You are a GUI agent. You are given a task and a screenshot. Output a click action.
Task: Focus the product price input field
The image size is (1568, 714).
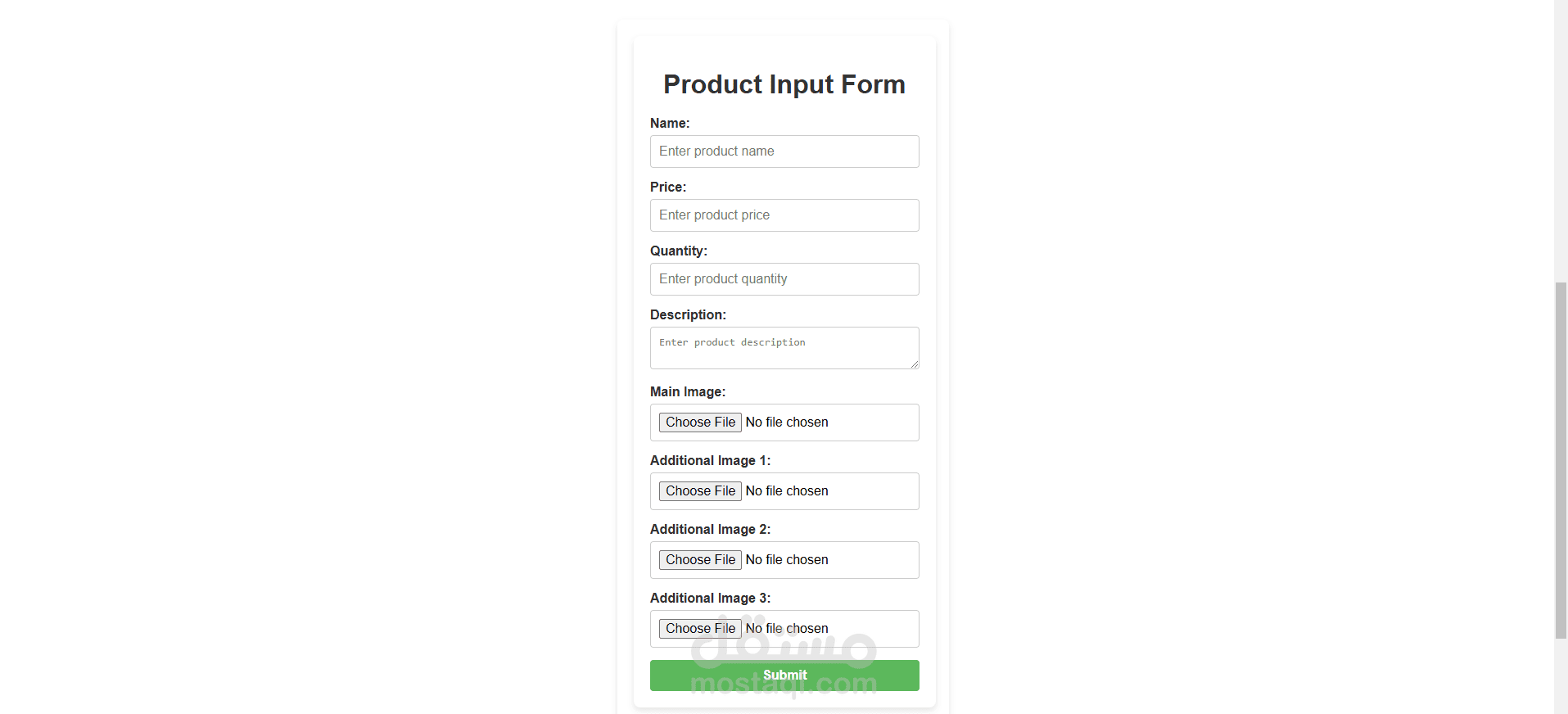coord(784,215)
